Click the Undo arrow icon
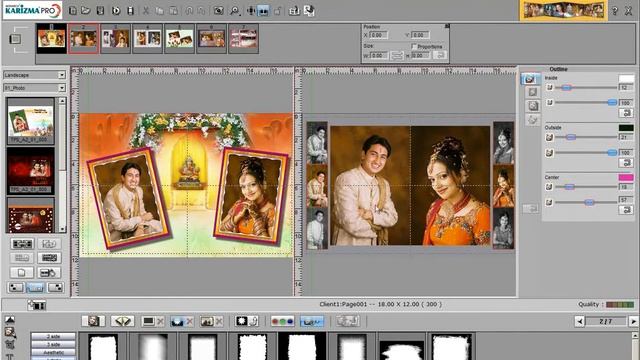The image size is (640, 360). coord(189,11)
